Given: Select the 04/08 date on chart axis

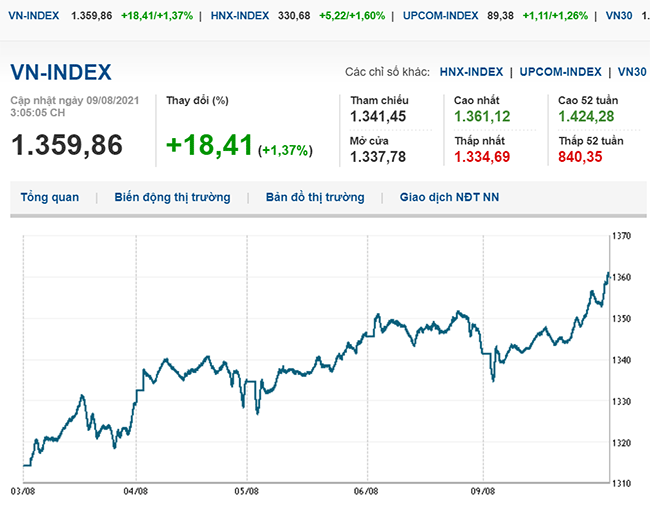Looking at the screenshot, I should pos(135,491).
